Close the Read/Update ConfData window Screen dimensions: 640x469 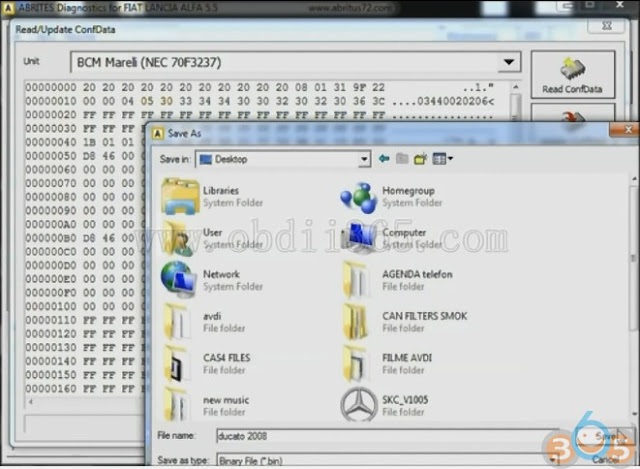[607, 26]
